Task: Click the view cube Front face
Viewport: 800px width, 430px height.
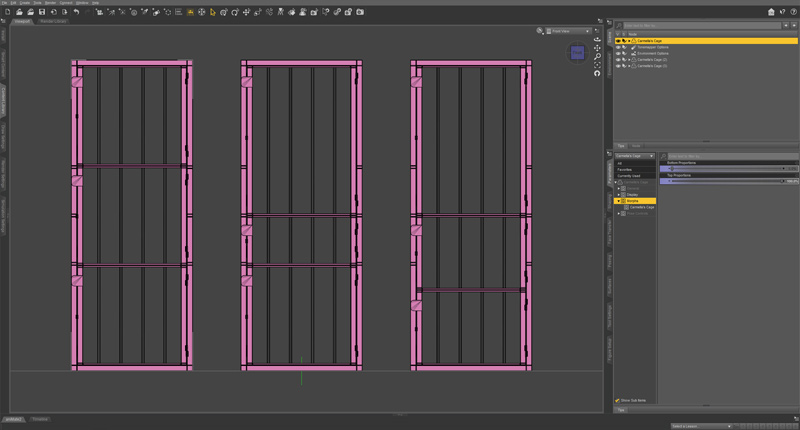Action: coord(577,53)
